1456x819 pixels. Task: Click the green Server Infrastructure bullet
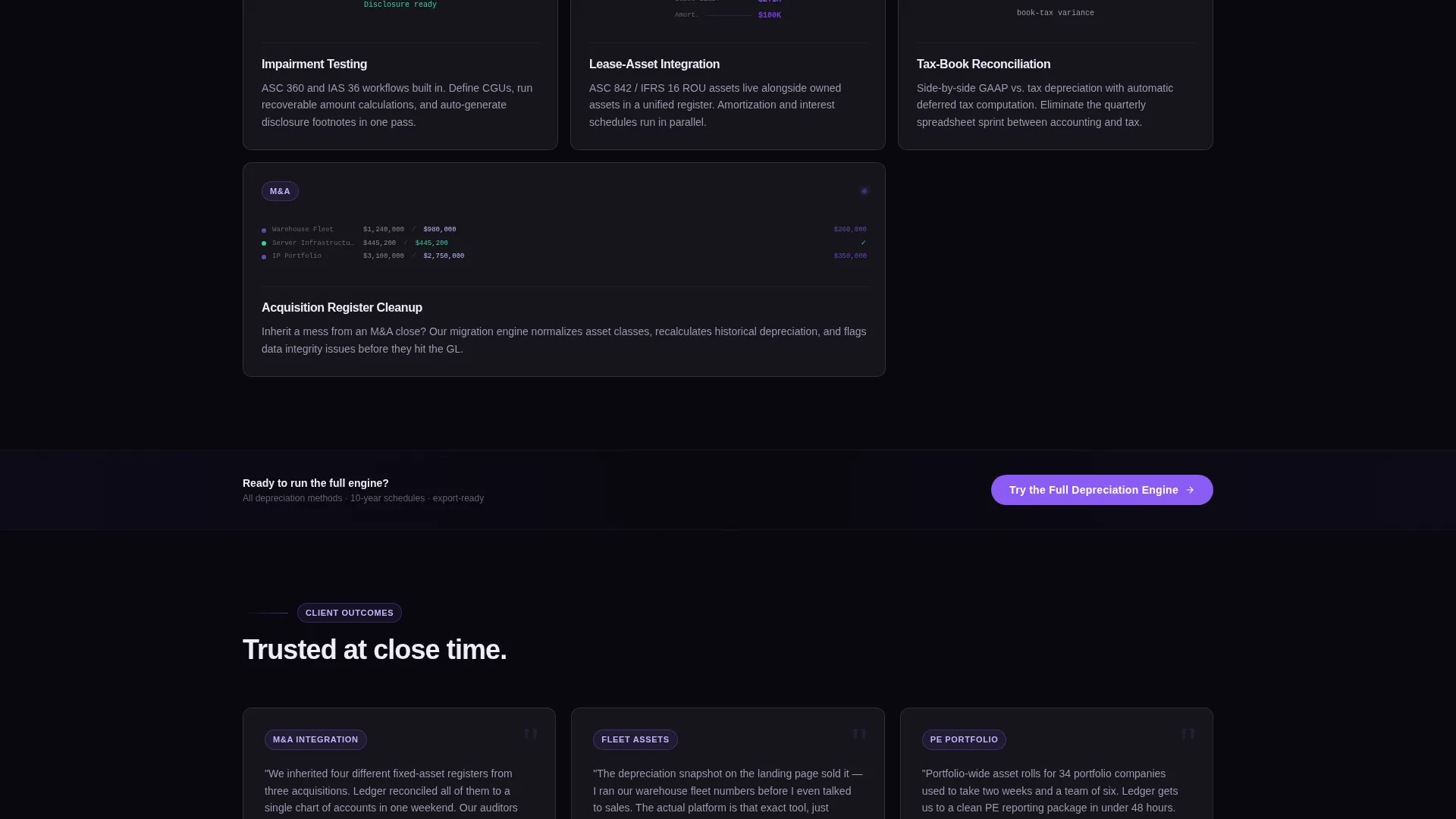tap(264, 243)
